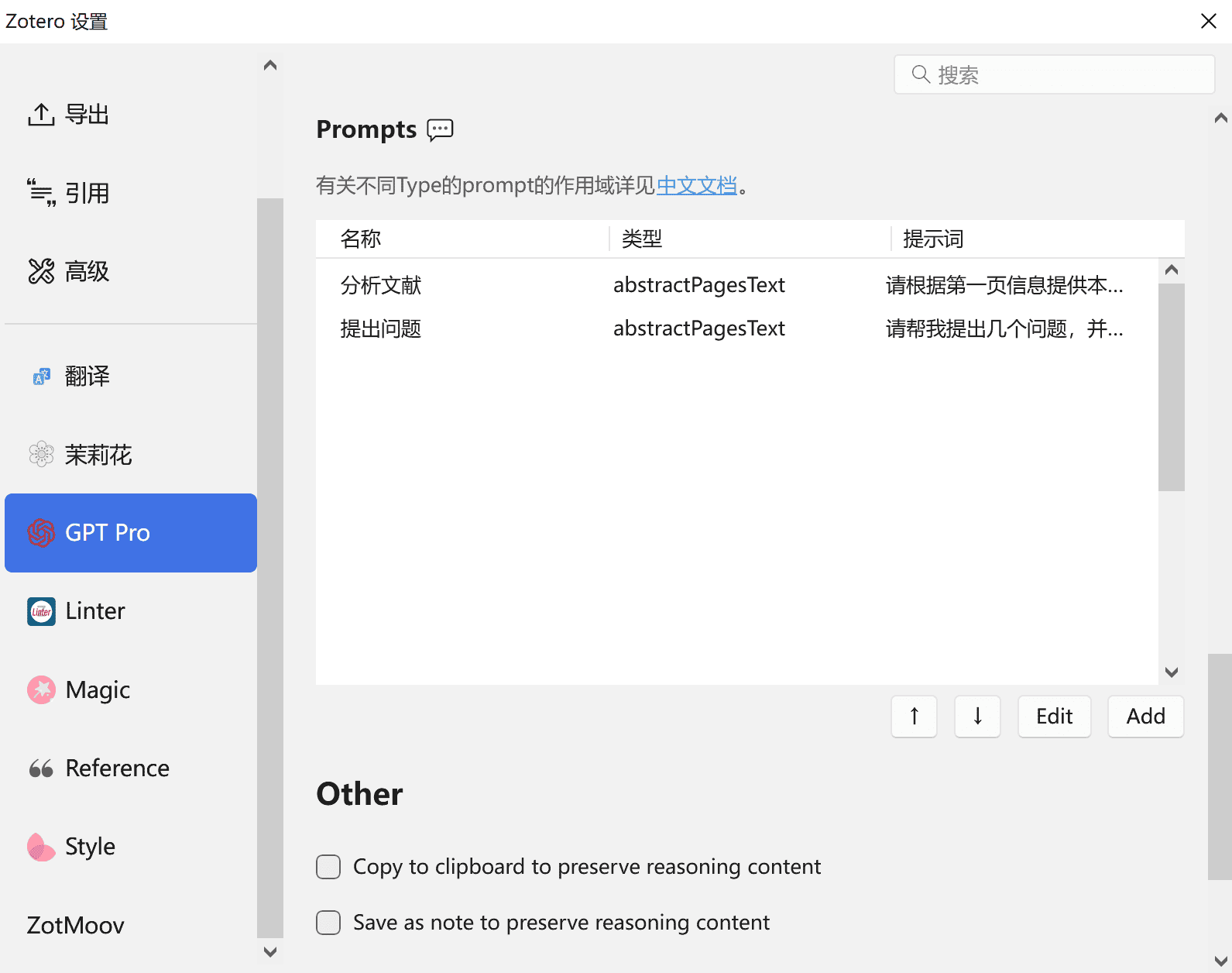
Task: Open the 茉莉花 Jasmine flower icon
Action: (x=41, y=455)
